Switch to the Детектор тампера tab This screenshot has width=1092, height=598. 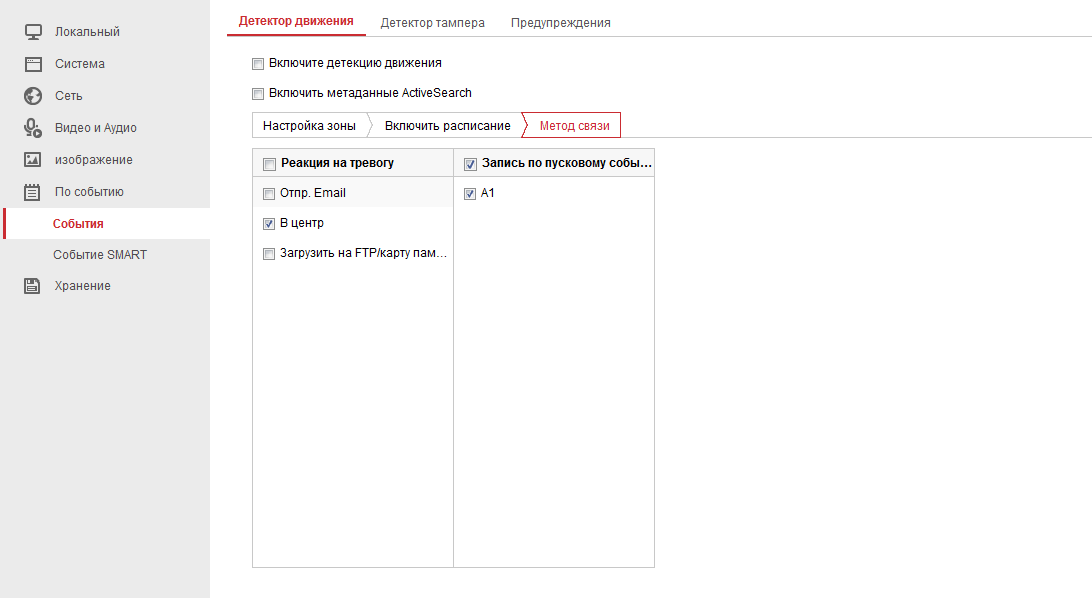(432, 21)
